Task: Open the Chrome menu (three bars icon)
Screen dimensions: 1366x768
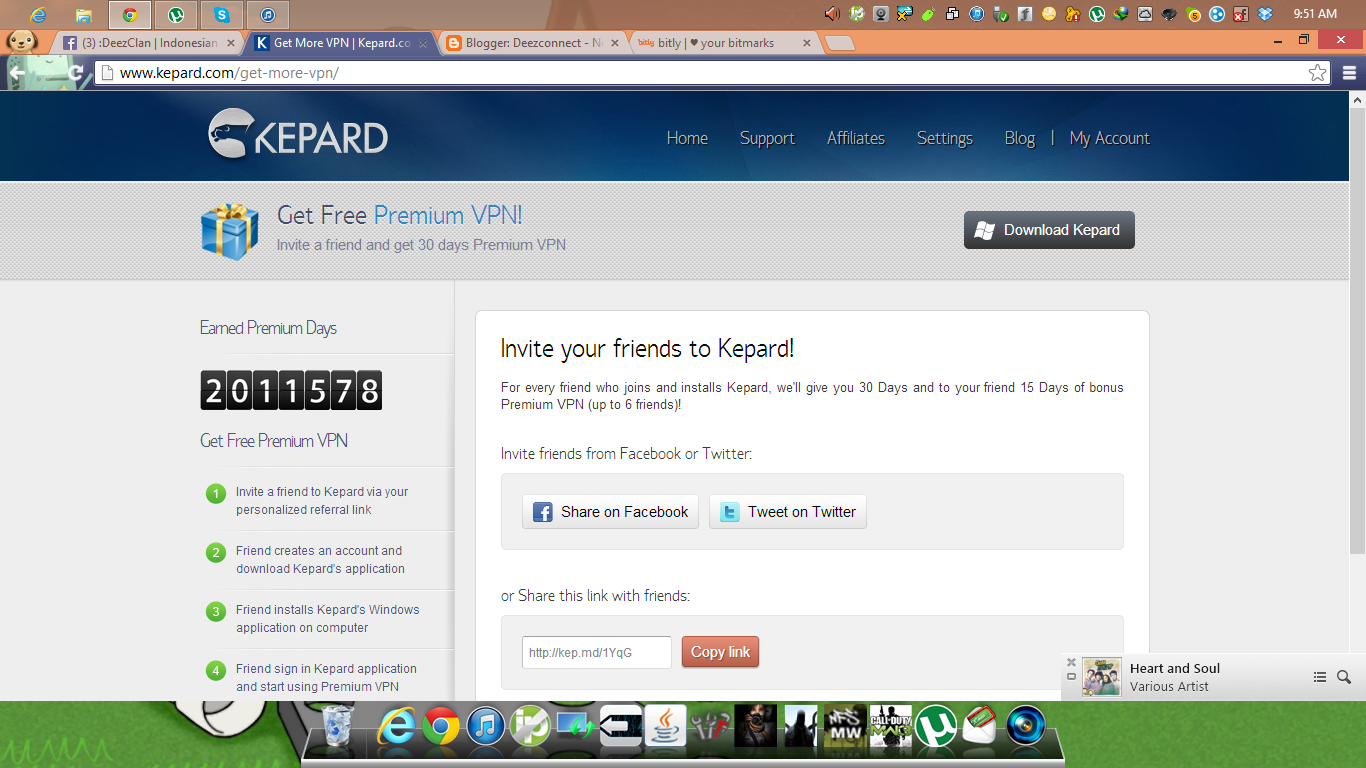Action: click(1349, 73)
